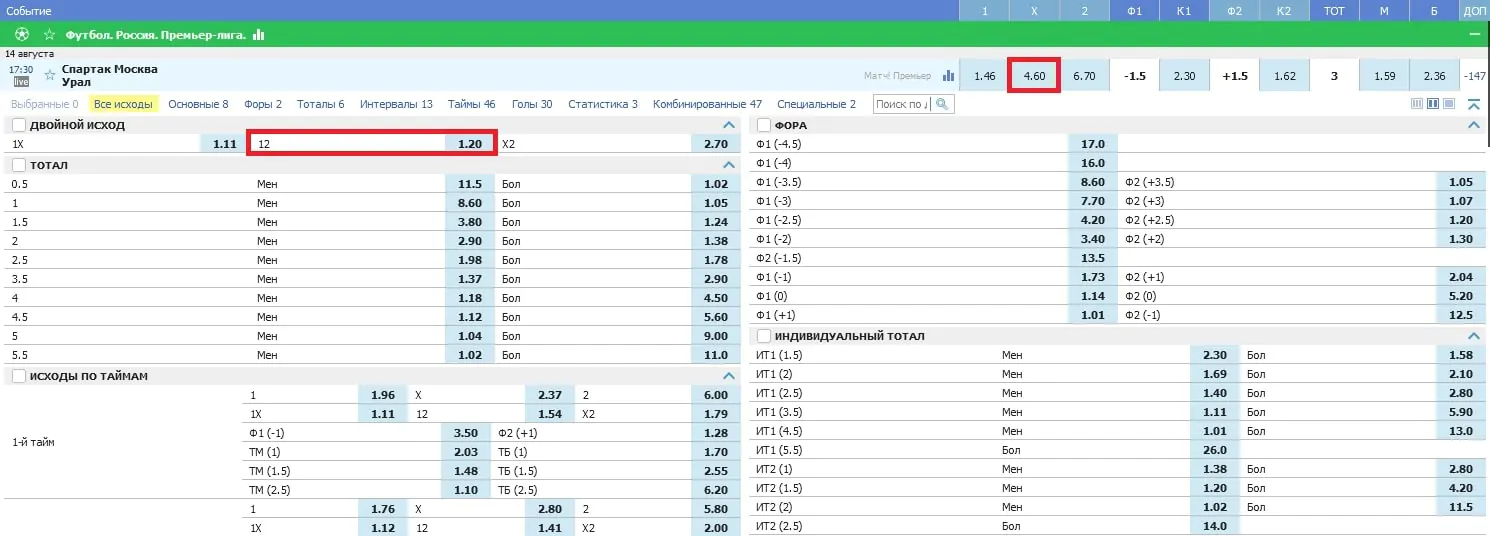Star the Премьер-лига league as favorite
Viewport: 1490px width, 536px height.
click(49, 34)
